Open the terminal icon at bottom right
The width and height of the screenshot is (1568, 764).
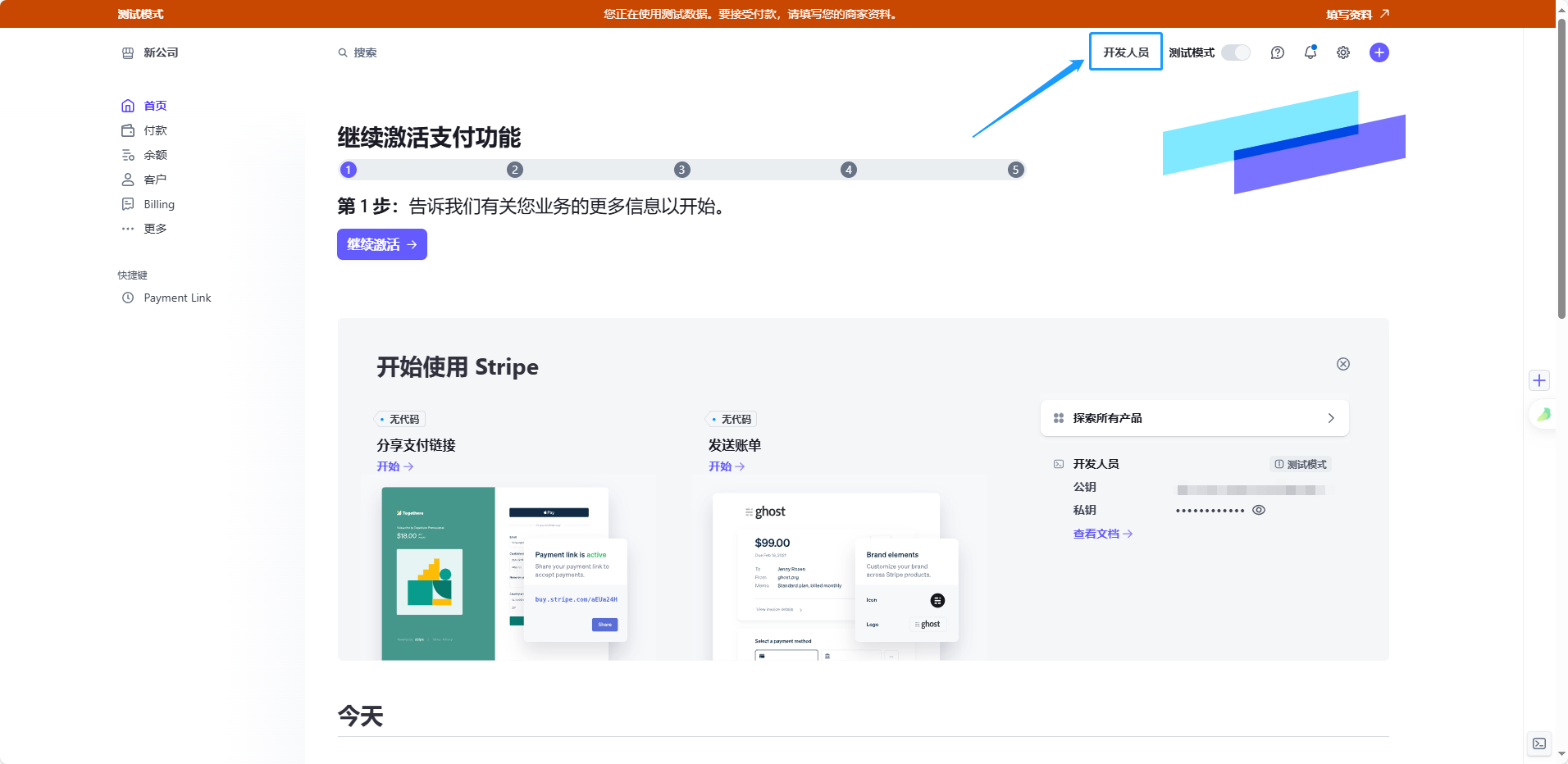point(1539,744)
